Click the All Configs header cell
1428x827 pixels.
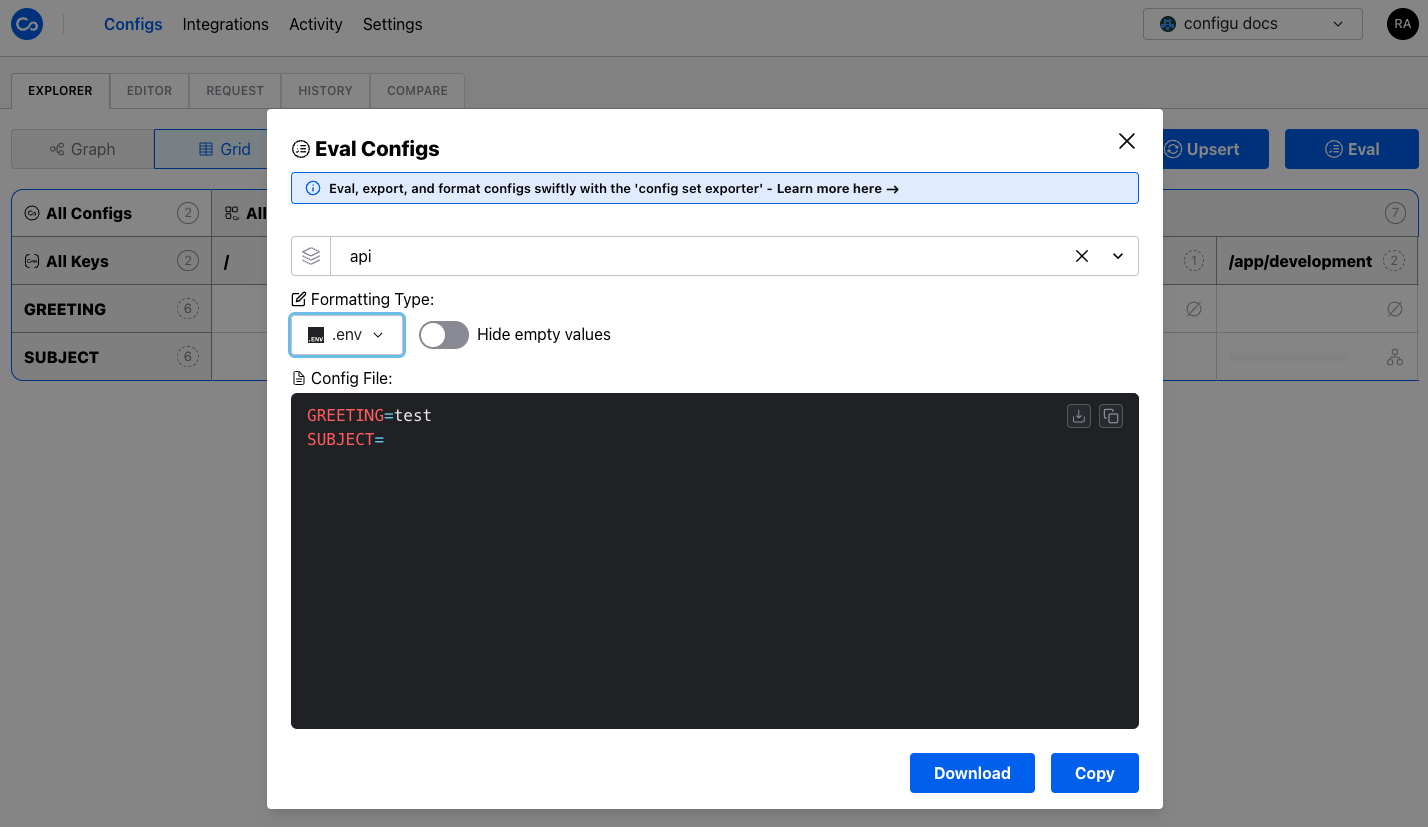[x=111, y=213]
